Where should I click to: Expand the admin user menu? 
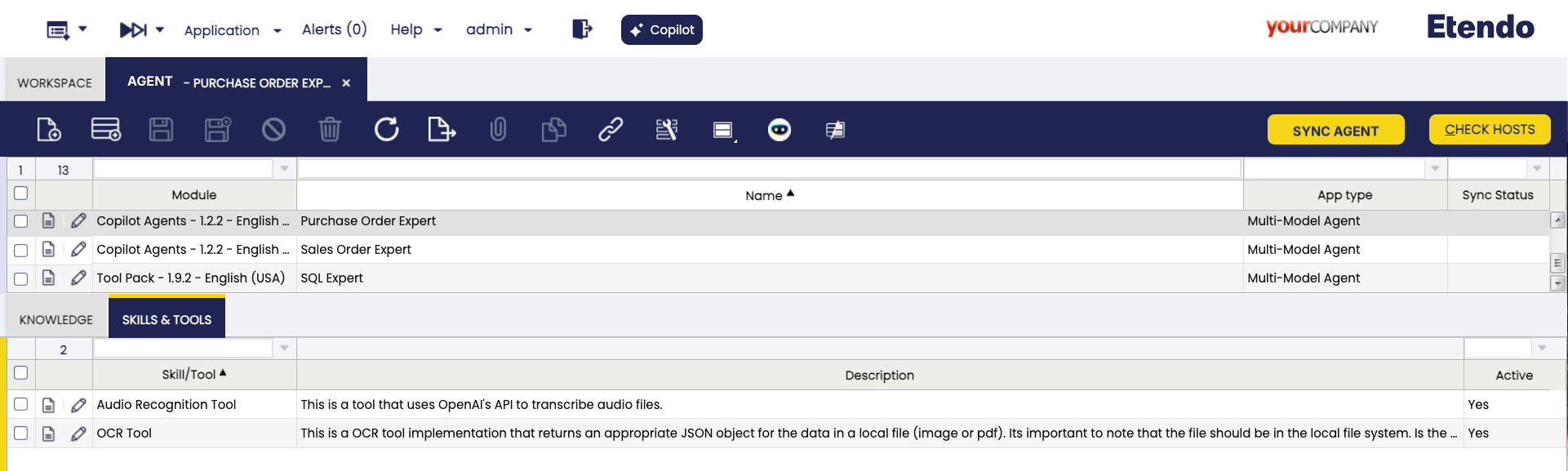pos(500,29)
